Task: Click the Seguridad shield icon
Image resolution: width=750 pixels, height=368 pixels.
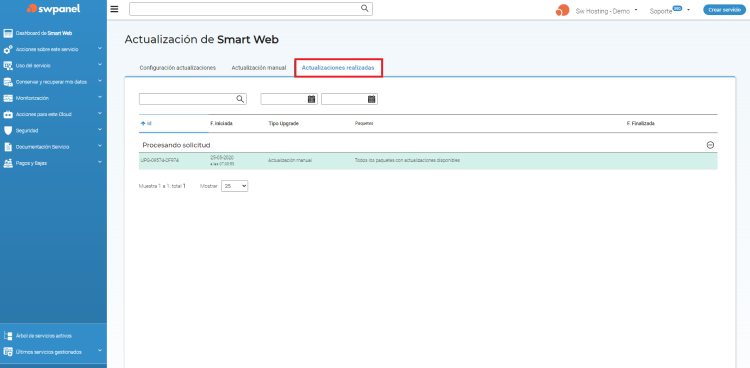Action: [8, 130]
